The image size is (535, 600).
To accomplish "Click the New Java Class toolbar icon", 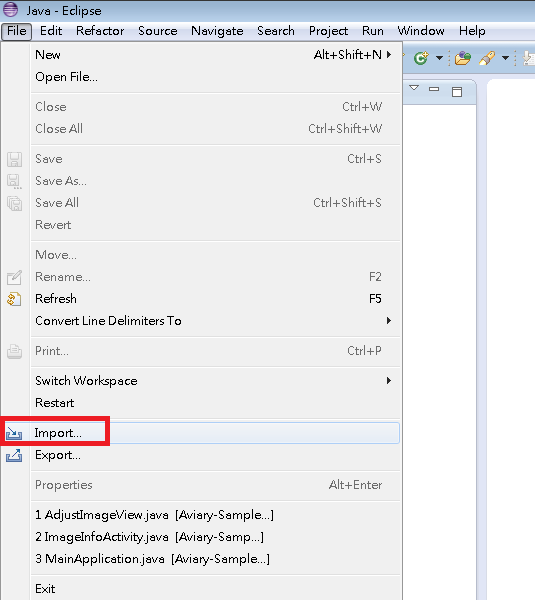I will 421,58.
